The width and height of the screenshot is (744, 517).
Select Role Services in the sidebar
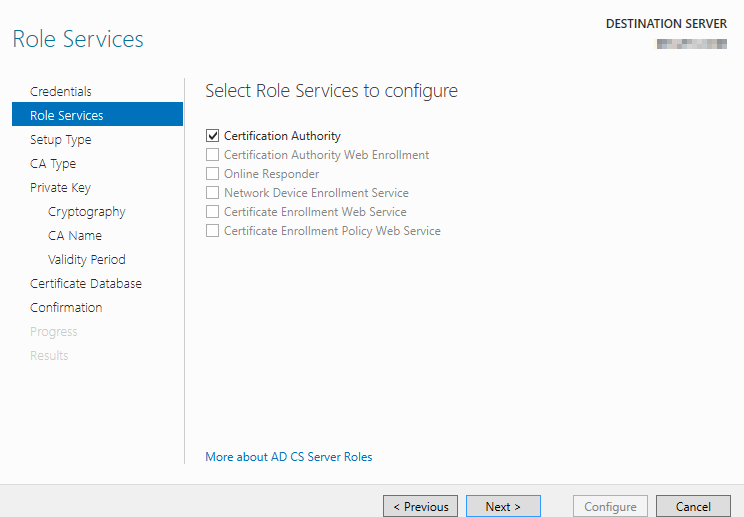pyautogui.click(x=66, y=115)
